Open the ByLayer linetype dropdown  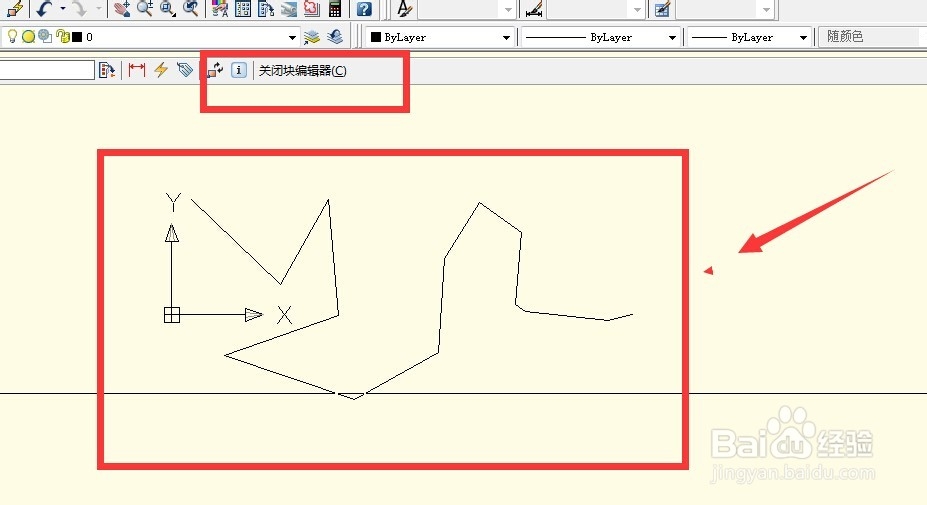click(672, 37)
